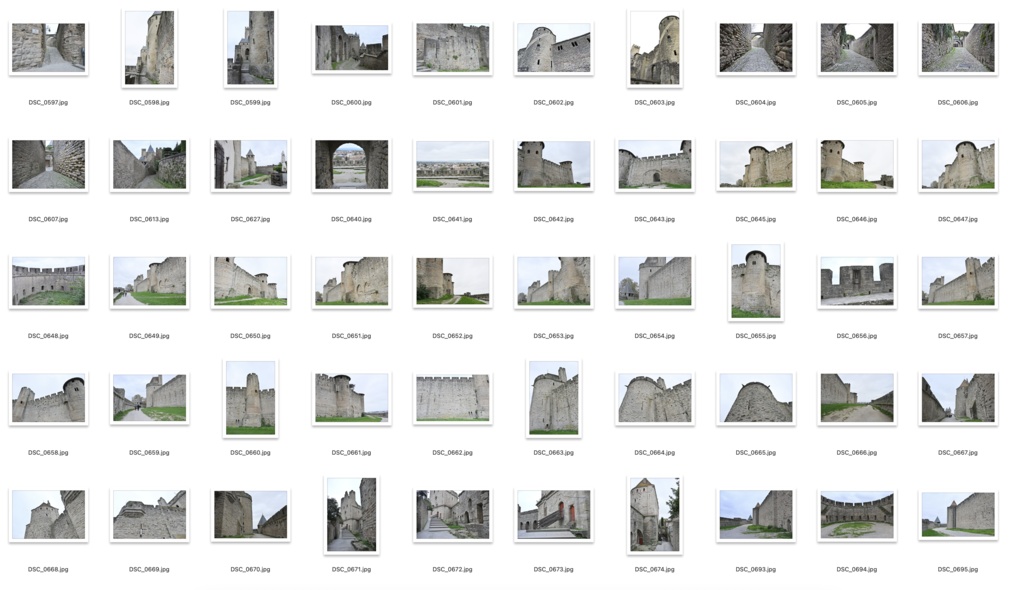The image size is (1024, 590).
Task: Select the DSC_0597.jpg thumbnail
Action: tap(48, 48)
